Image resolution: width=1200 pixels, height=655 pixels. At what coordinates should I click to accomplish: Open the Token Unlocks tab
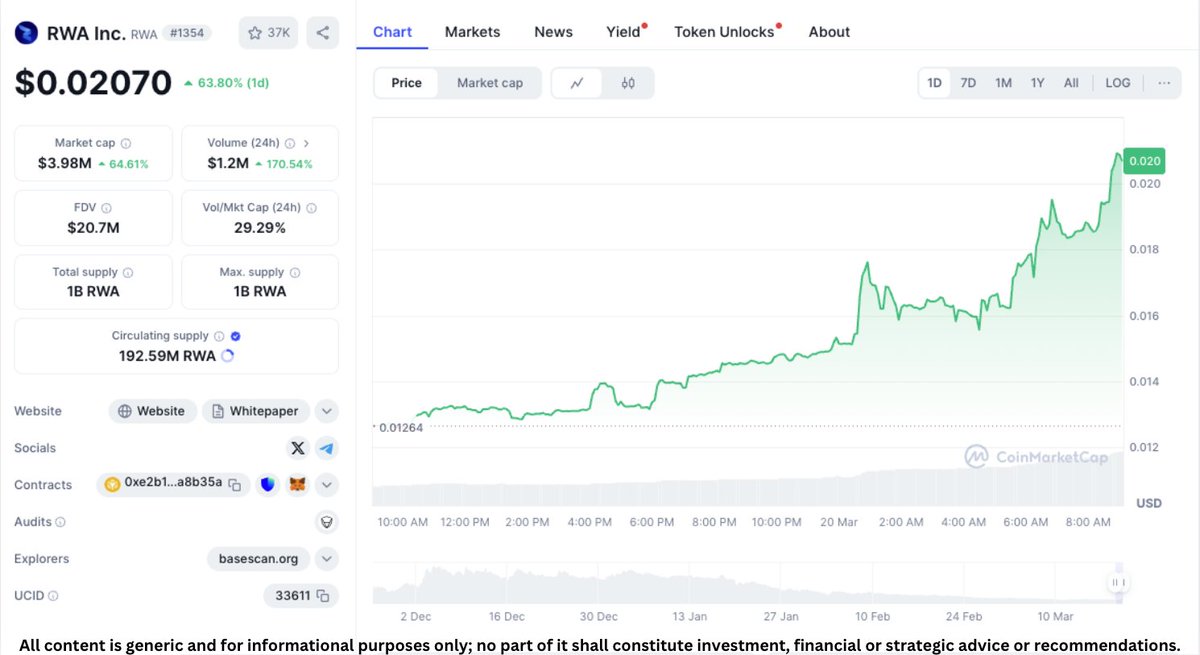pyautogui.click(x=726, y=32)
